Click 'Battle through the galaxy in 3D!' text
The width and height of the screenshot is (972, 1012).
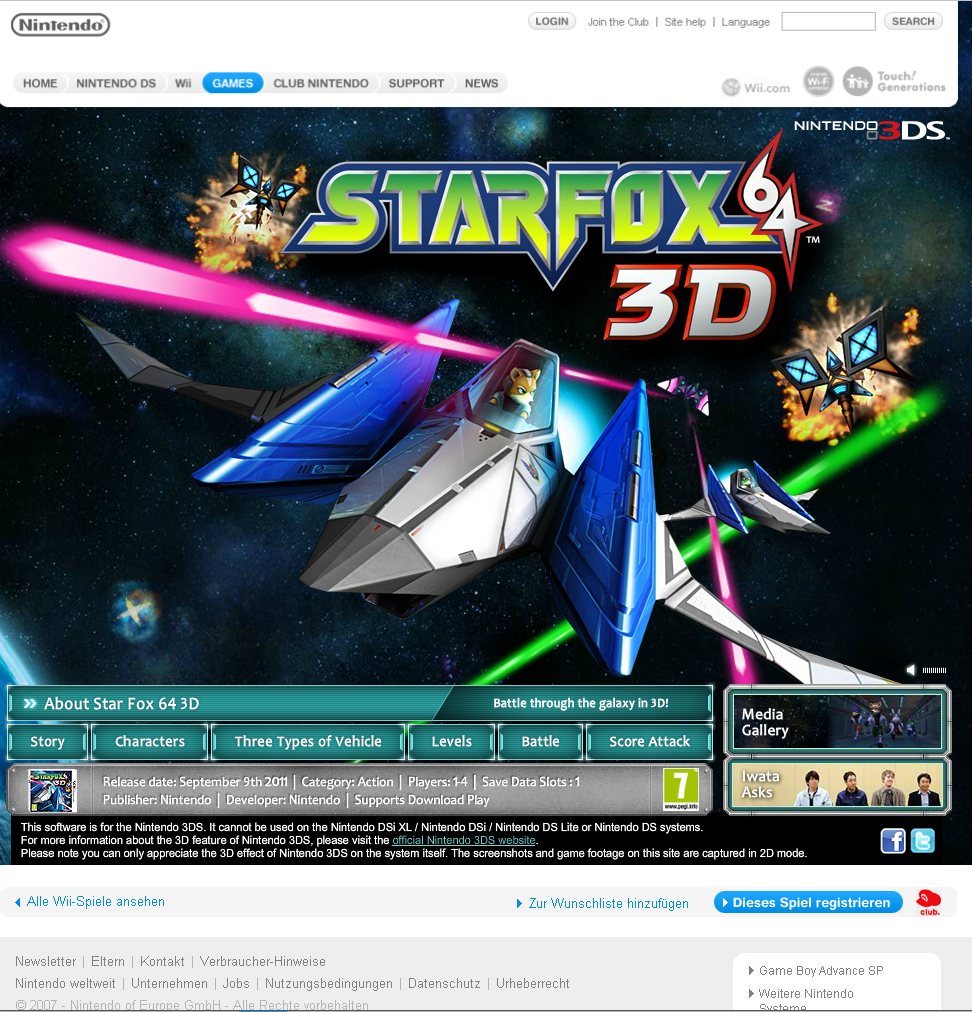tap(581, 703)
